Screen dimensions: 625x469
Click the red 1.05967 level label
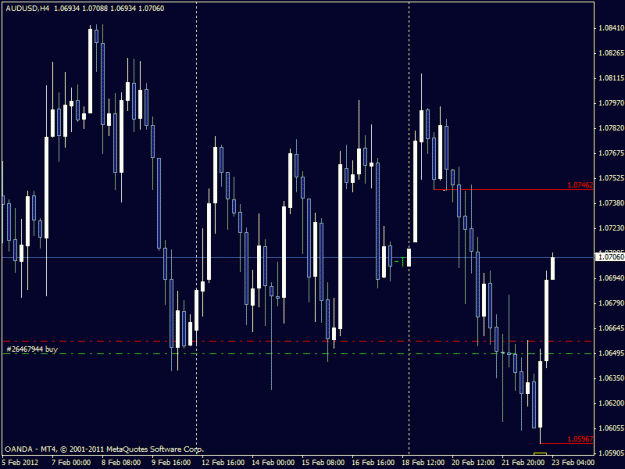click(x=580, y=439)
